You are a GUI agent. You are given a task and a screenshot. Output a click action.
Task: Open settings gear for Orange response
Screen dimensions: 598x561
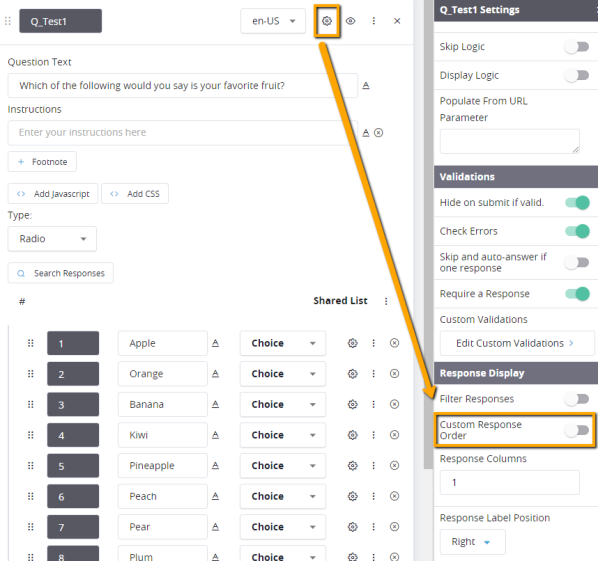click(353, 374)
